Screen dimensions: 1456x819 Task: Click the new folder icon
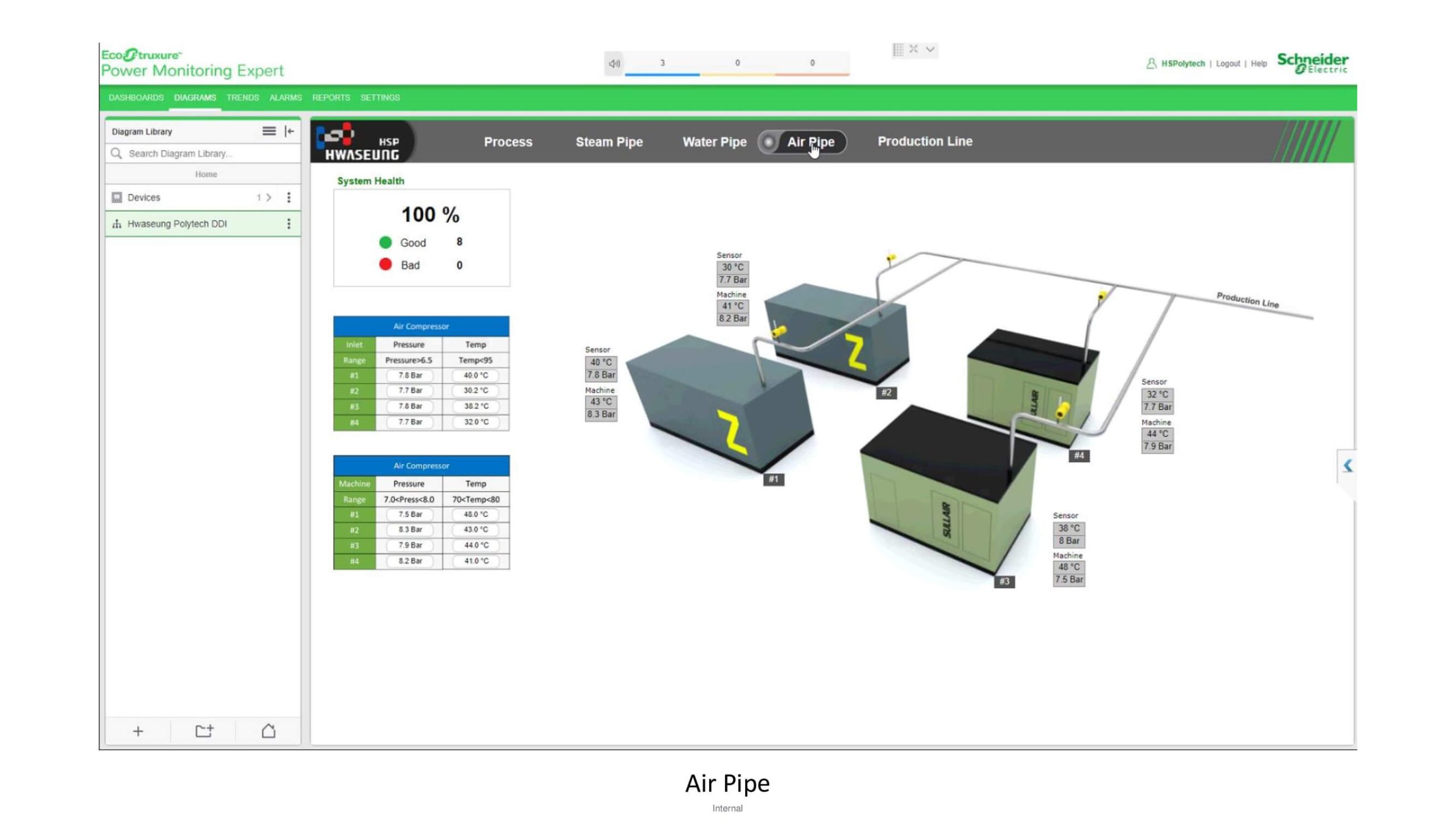point(204,731)
